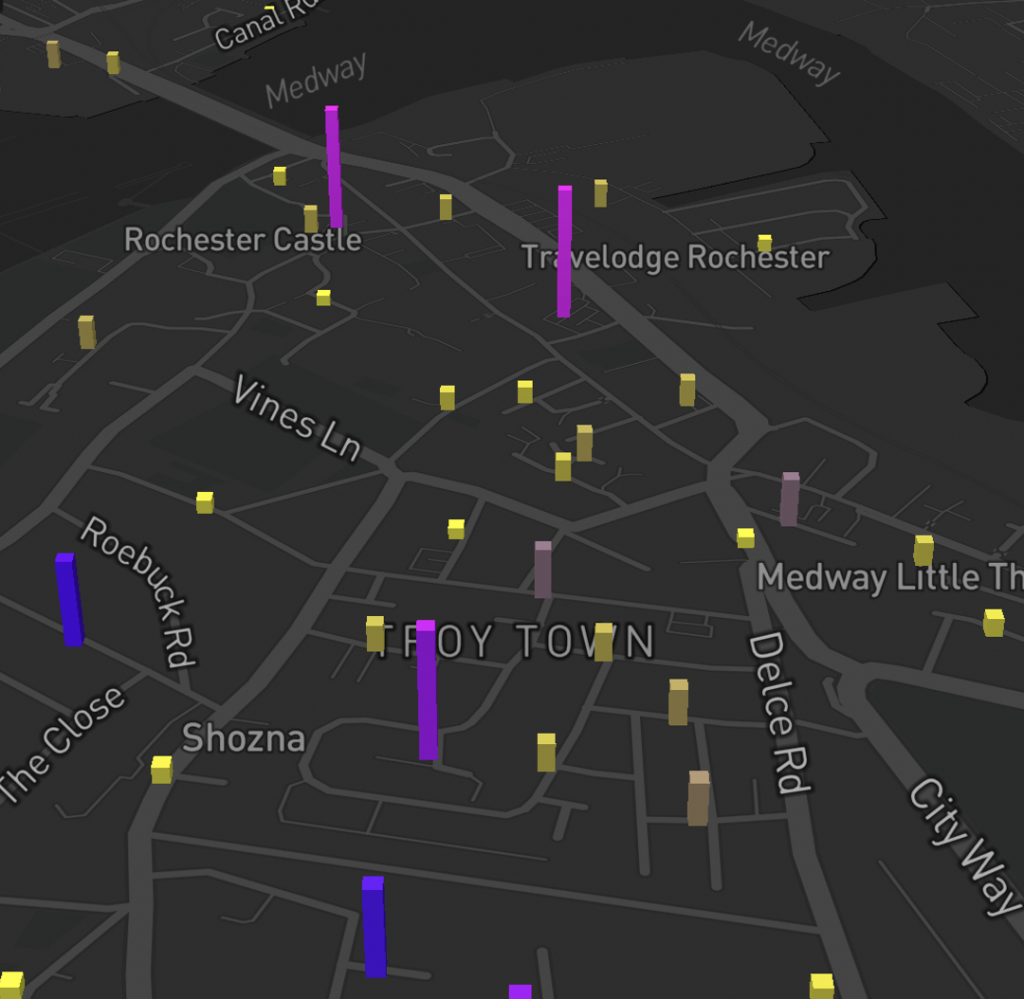
Task: Select the tan bar left of Delce Rd label
Action: pyautogui.click(x=698, y=798)
